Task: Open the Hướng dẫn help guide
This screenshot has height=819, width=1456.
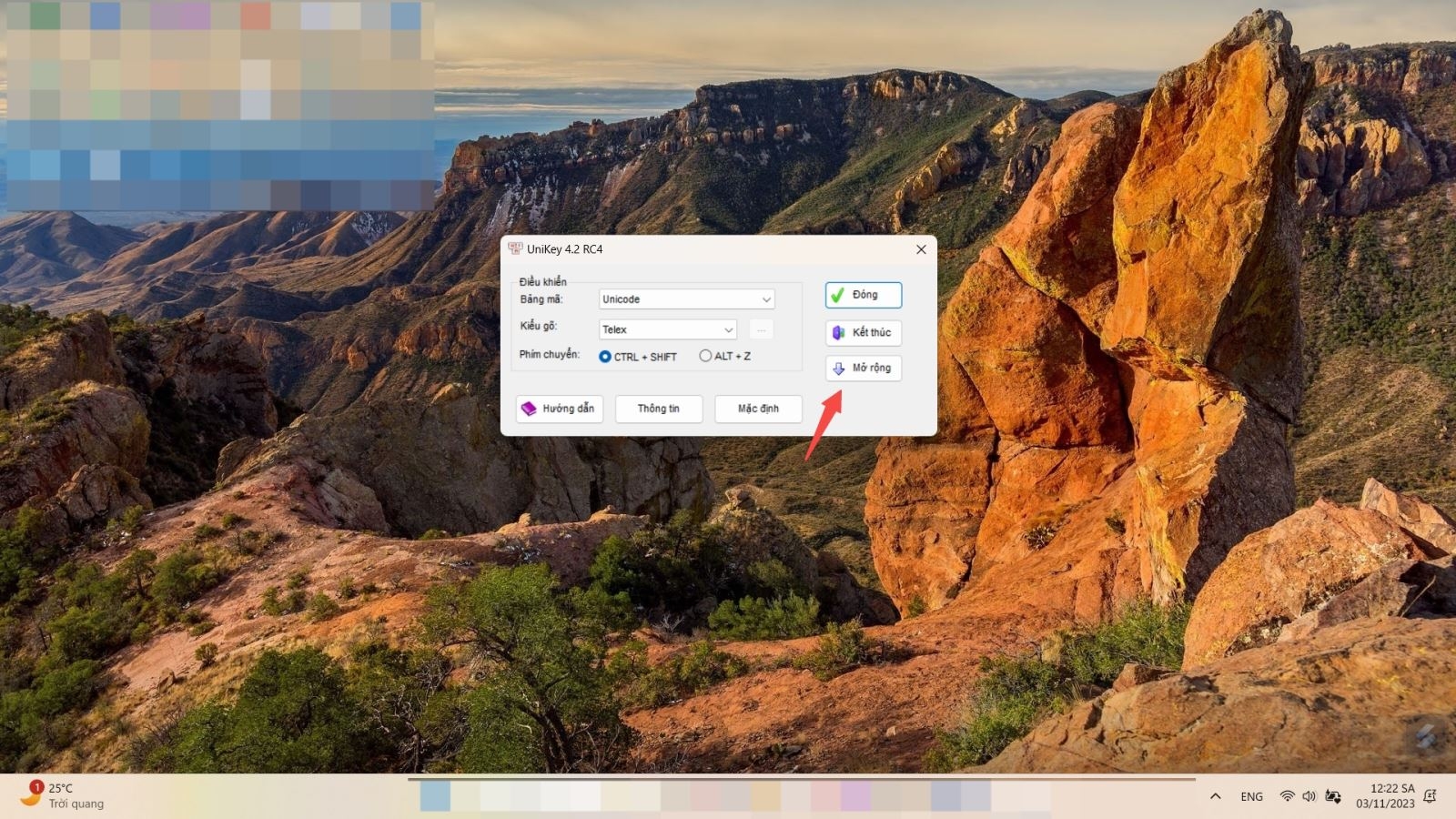Action: [x=560, y=409]
